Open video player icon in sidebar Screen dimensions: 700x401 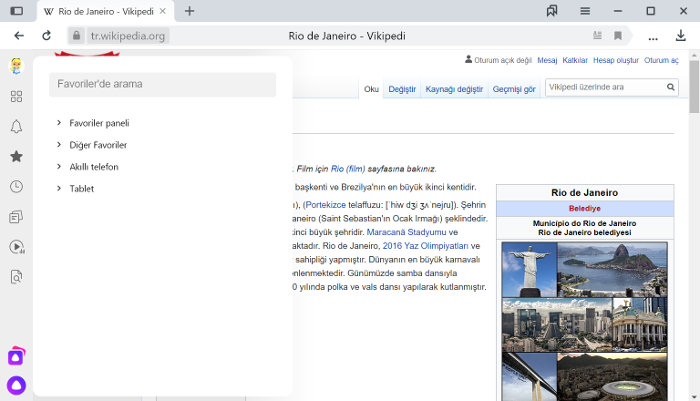17,247
